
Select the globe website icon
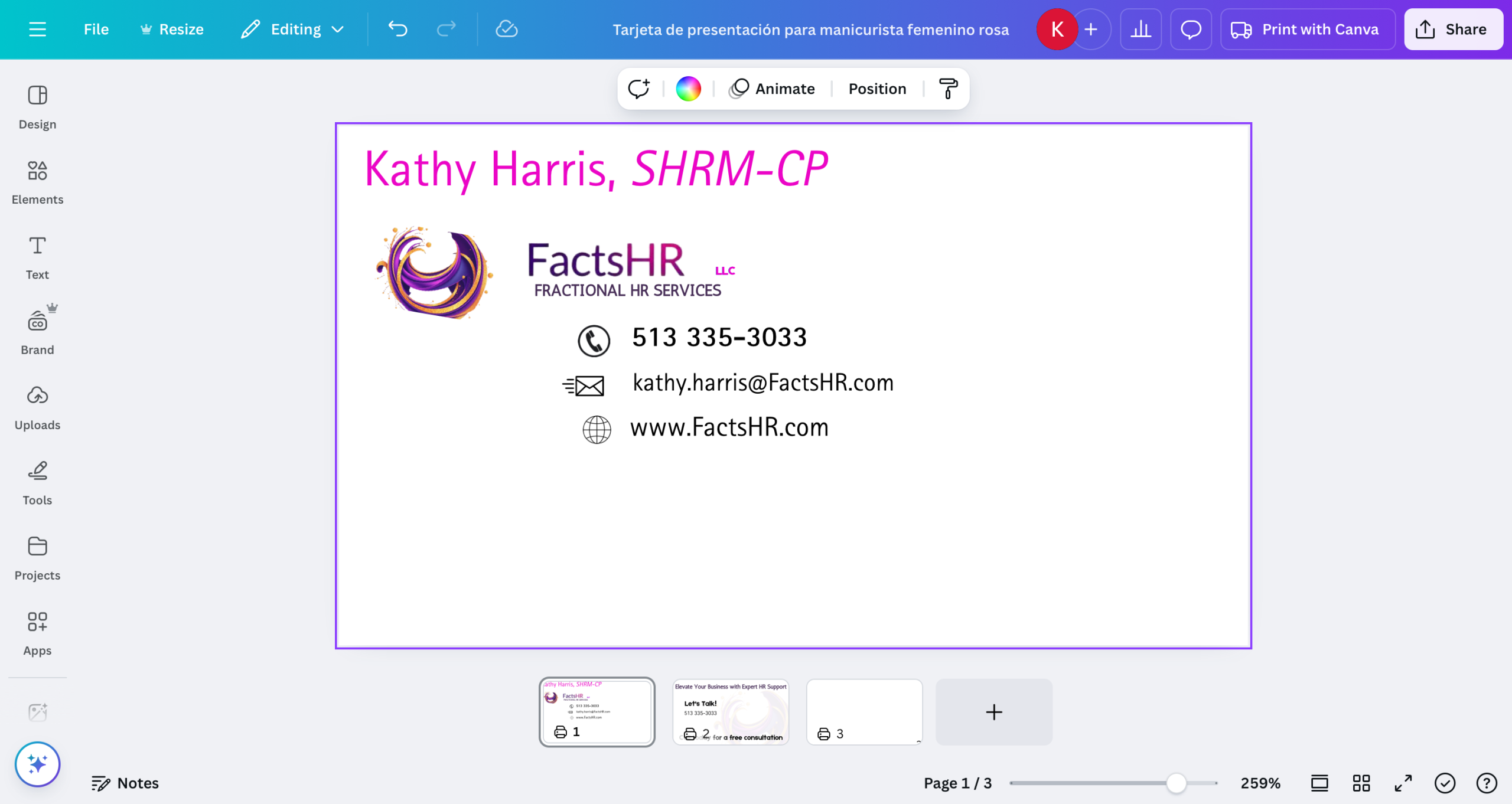[x=597, y=430]
